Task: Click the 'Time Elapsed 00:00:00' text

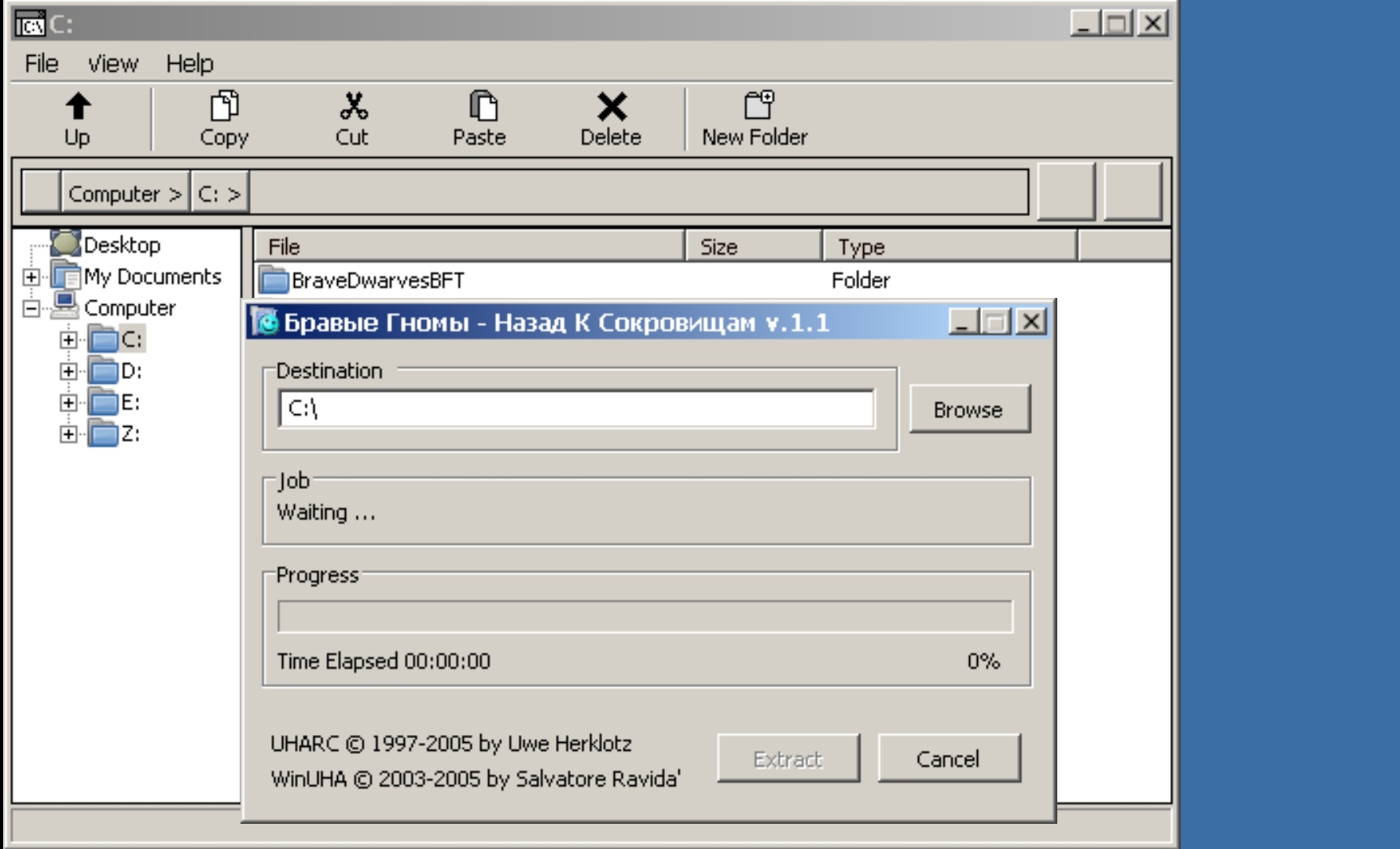Action: point(384,661)
